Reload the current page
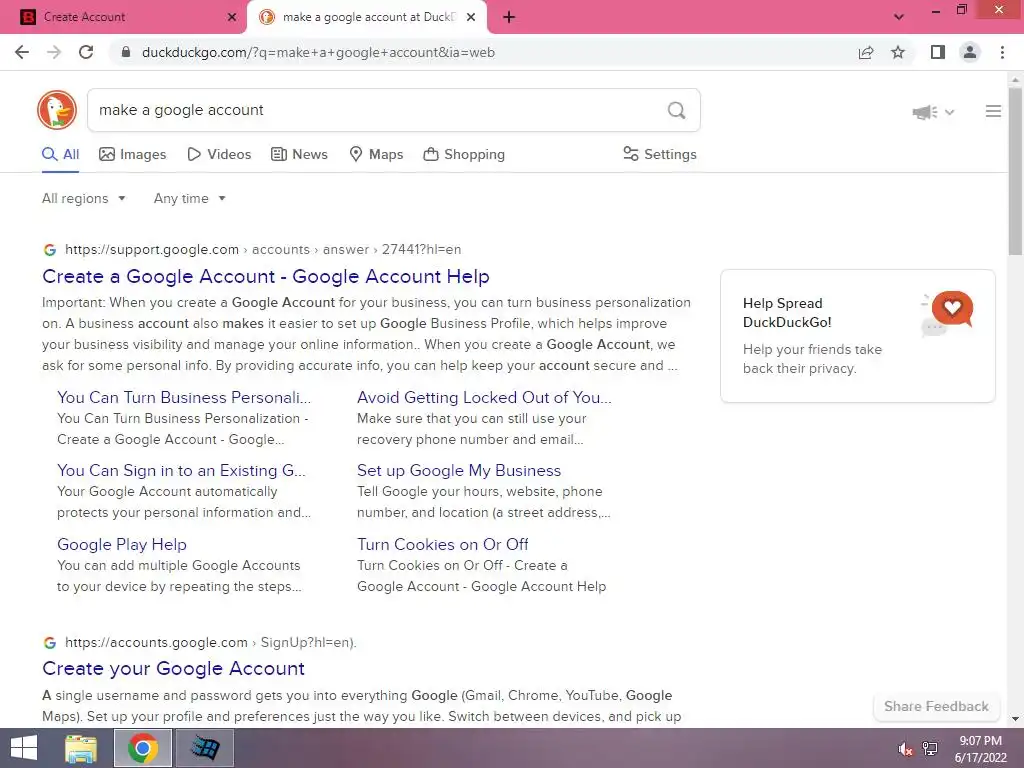 tap(86, 52)
